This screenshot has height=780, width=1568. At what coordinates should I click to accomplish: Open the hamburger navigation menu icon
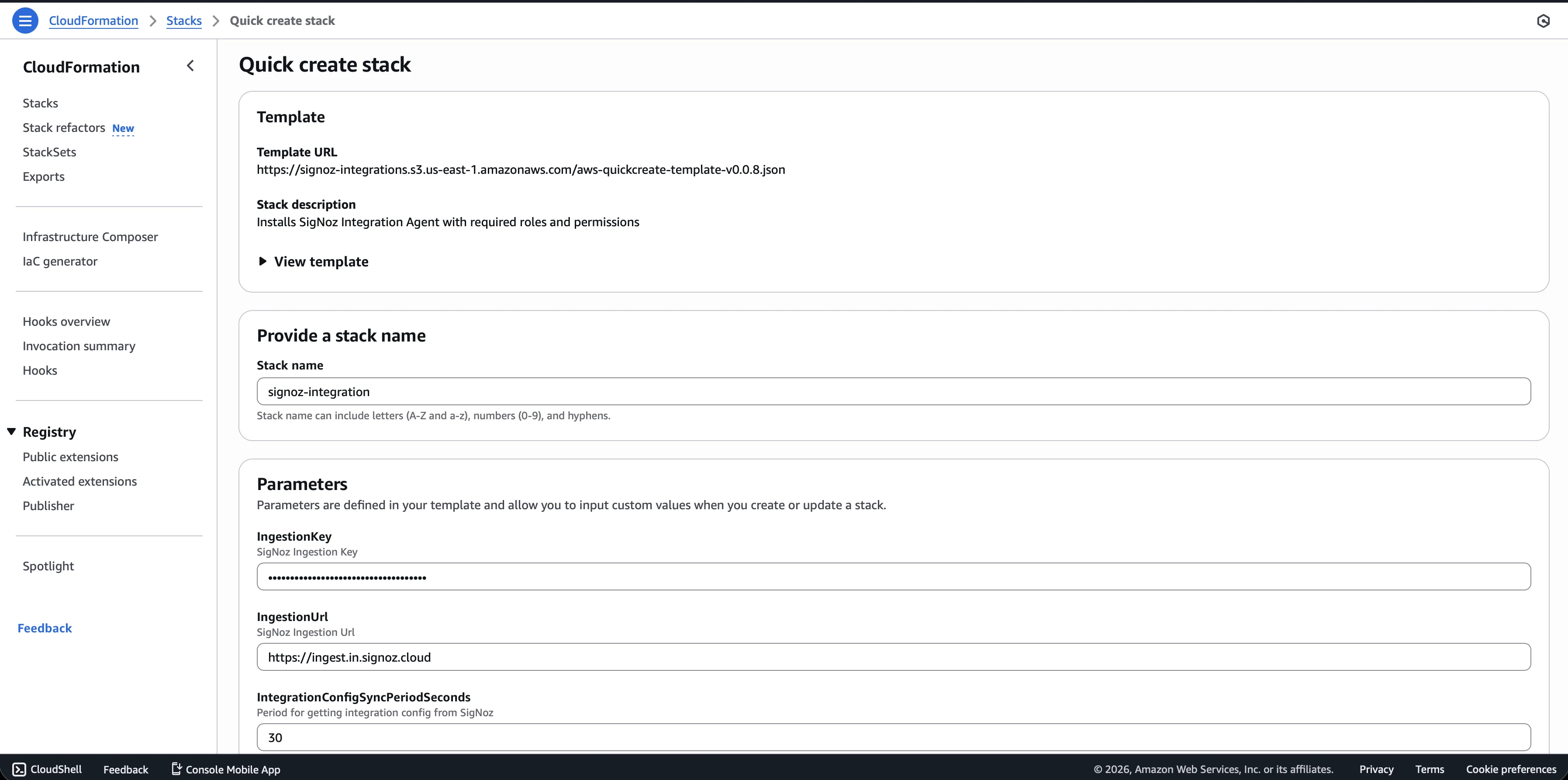[x=25, y=21]
